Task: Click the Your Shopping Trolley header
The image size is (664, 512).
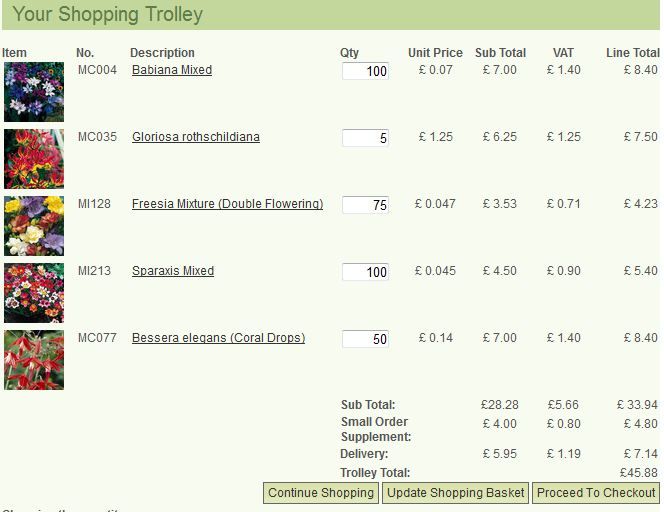Action: [x=108, y=14]
